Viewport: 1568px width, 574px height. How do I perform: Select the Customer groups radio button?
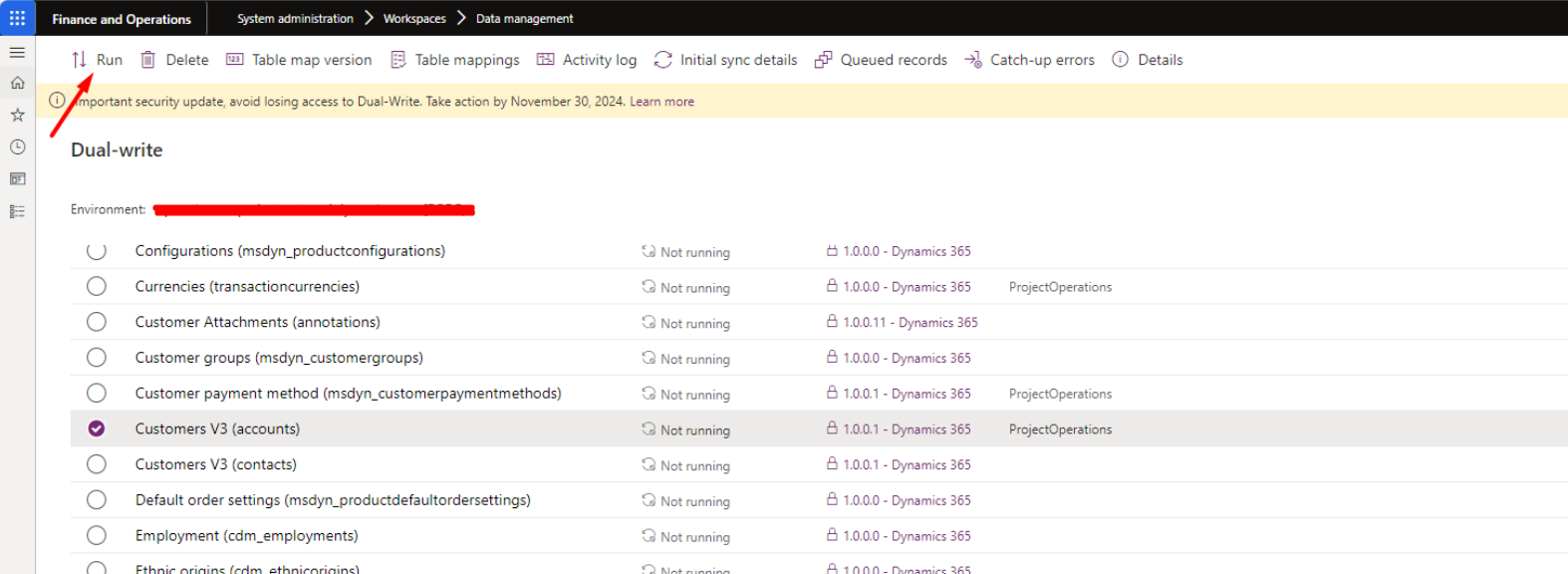[x=97, y=358]
